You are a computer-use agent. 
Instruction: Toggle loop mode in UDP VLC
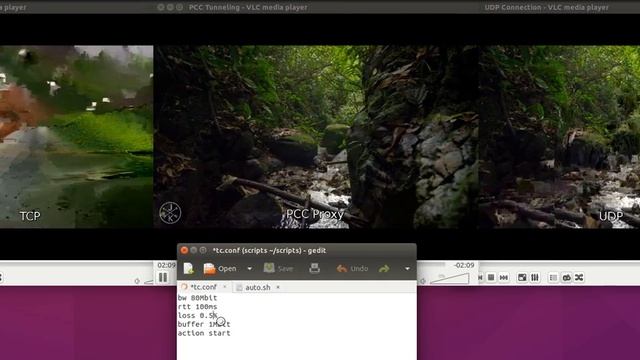click(x=566, y=278)
